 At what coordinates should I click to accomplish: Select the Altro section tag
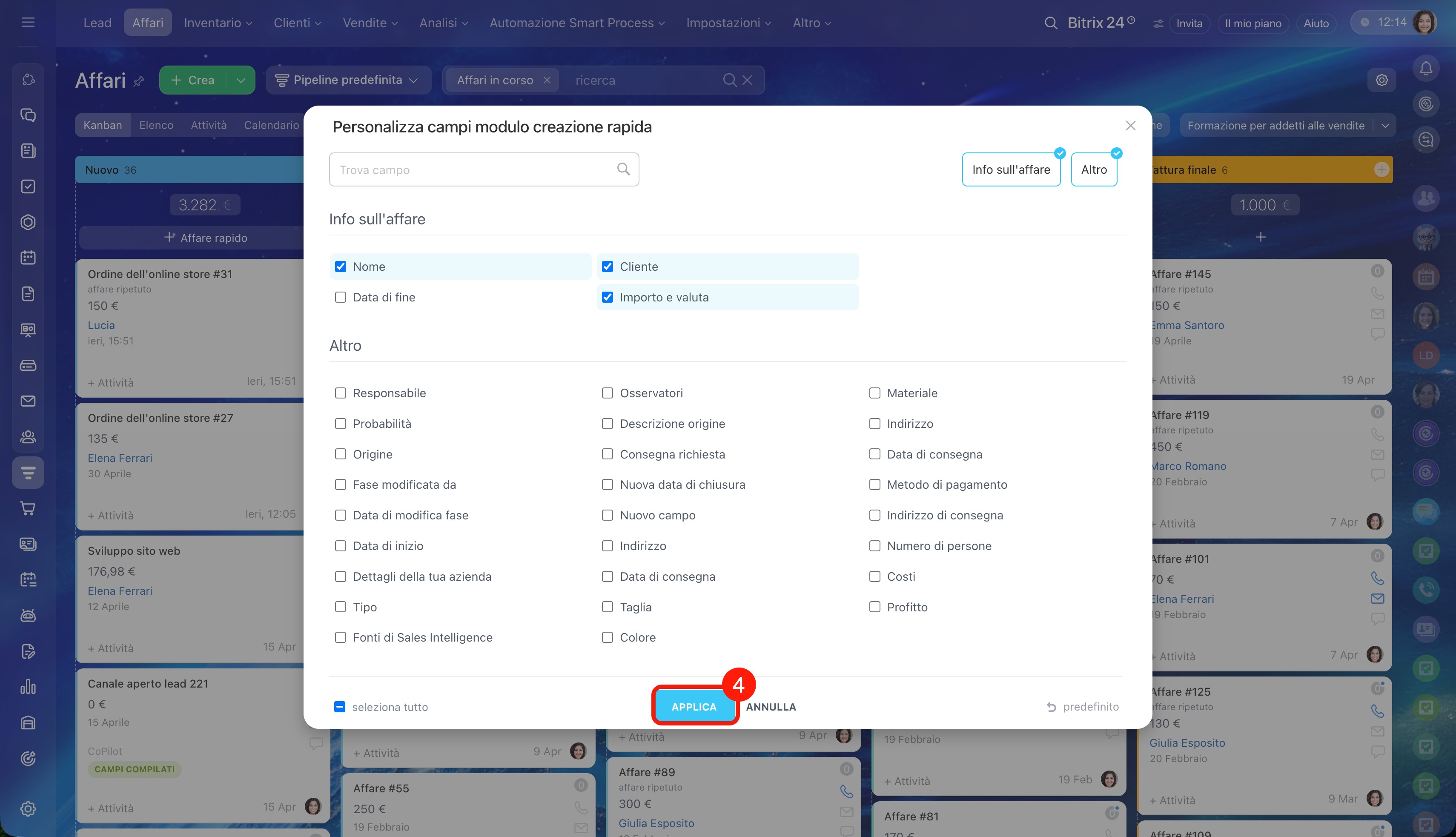coord(1093,169)
